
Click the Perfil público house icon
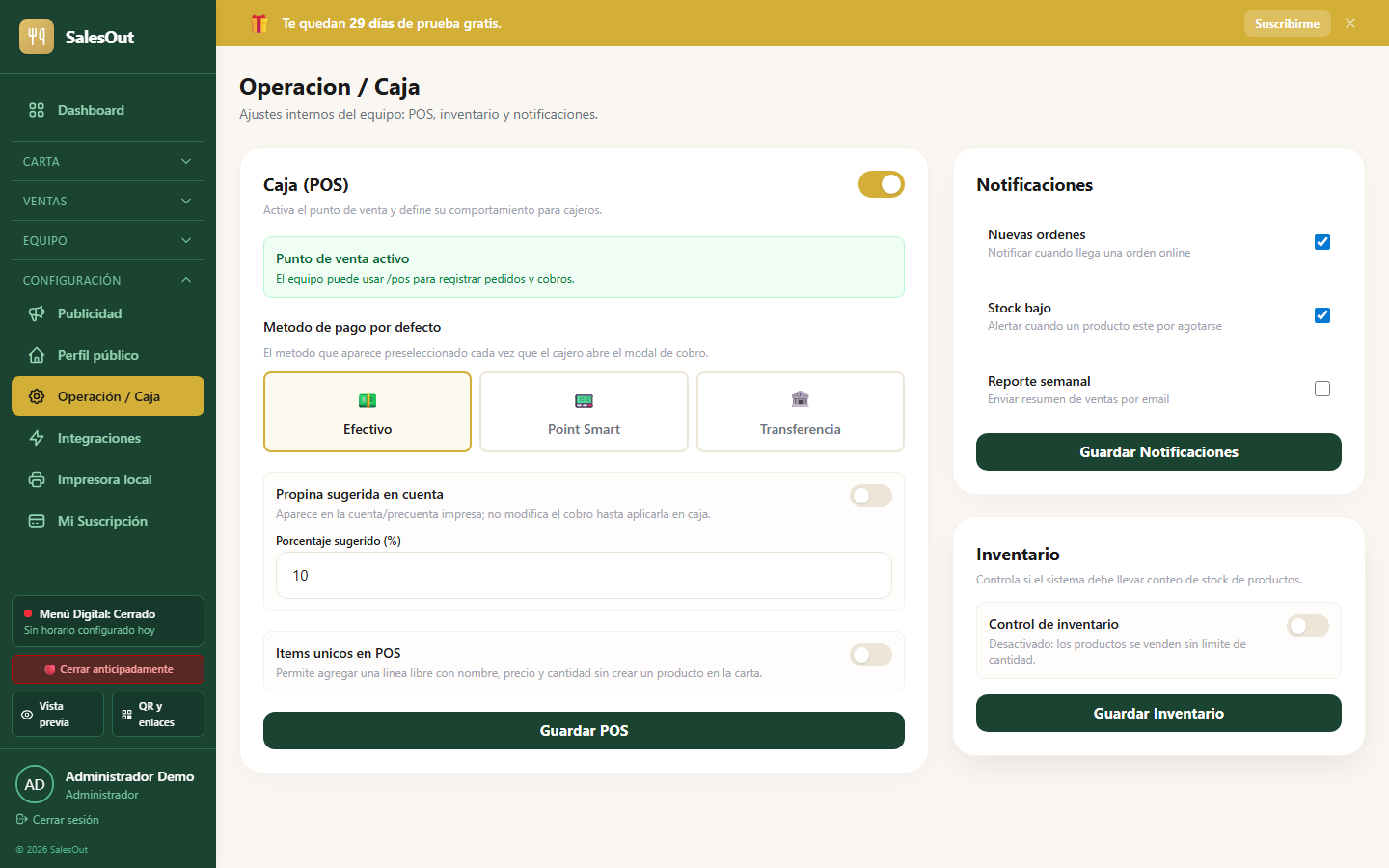(x=37, y=355)
